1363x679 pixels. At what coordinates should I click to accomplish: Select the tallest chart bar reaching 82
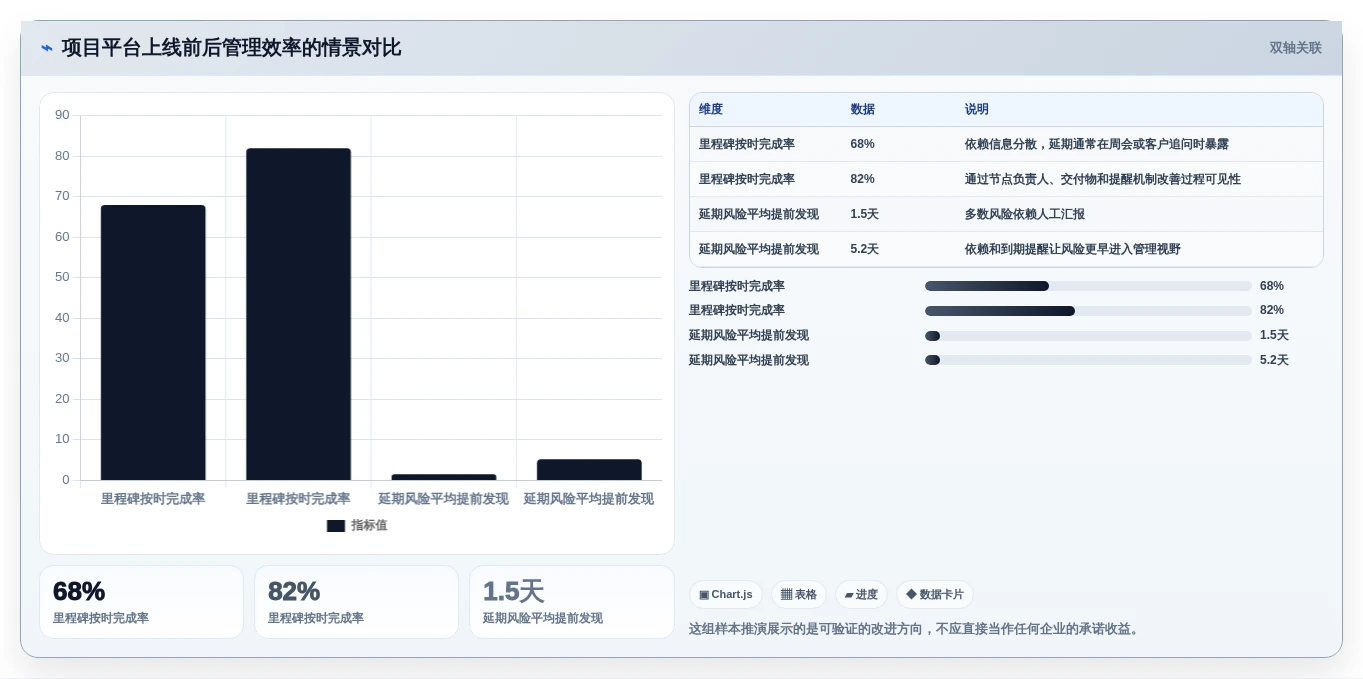pos(298,314)
